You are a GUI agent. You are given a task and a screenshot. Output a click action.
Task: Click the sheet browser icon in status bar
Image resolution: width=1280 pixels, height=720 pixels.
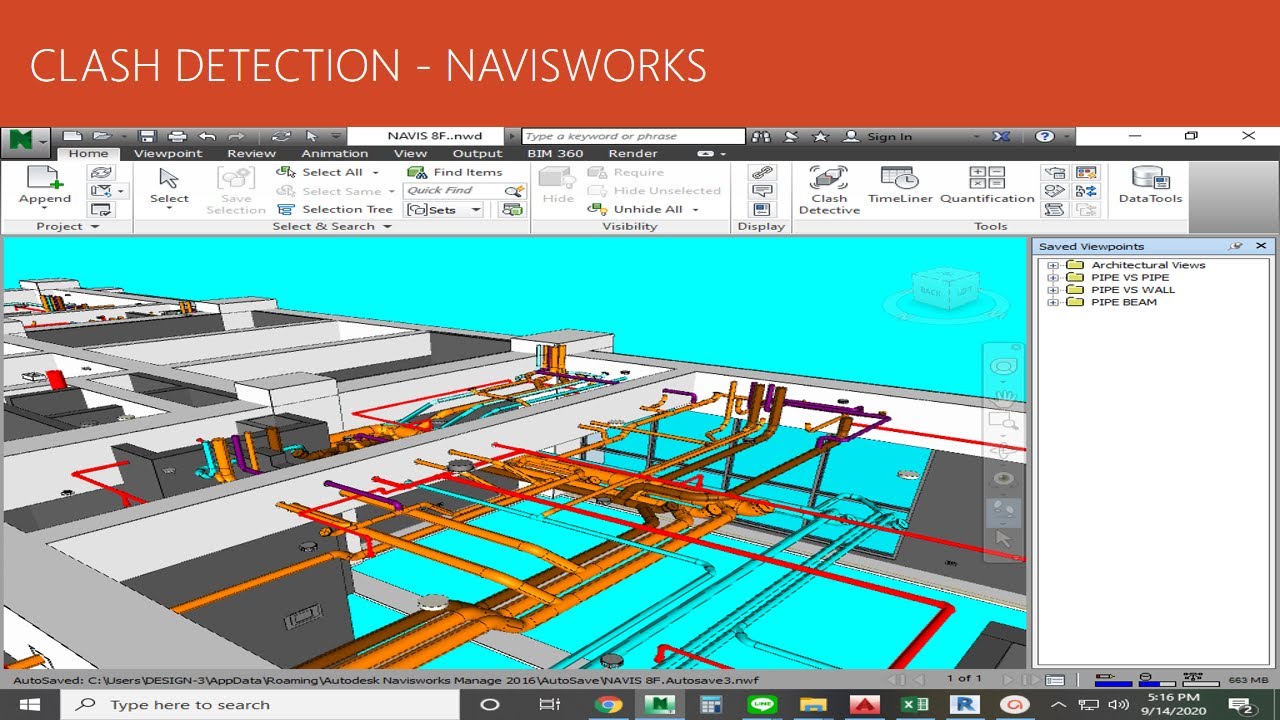click(1054, 679)
